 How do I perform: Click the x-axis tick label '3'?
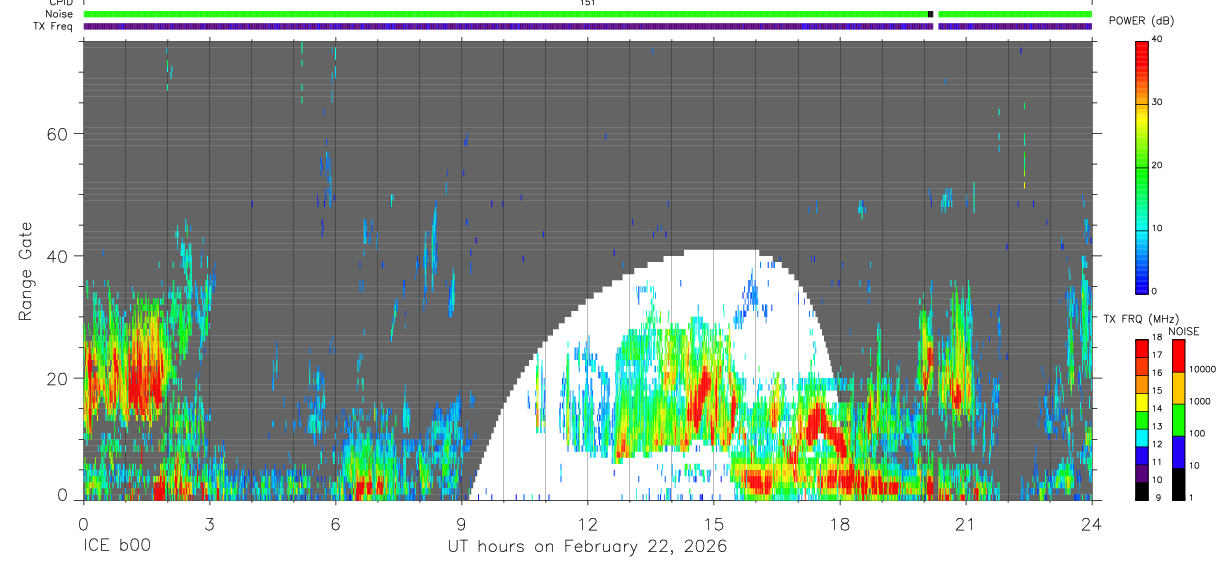[x=209, y=524]
